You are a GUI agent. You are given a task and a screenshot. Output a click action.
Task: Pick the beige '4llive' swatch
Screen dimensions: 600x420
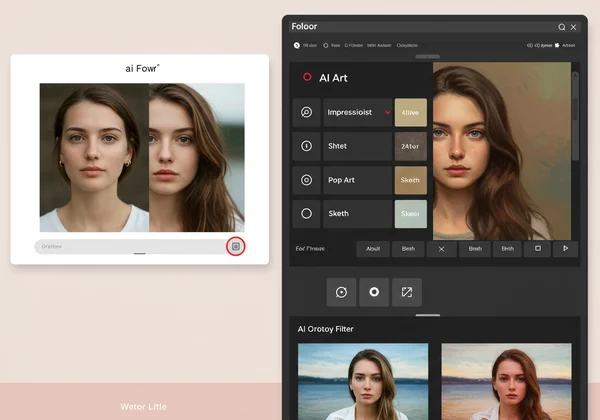point(411,112)
